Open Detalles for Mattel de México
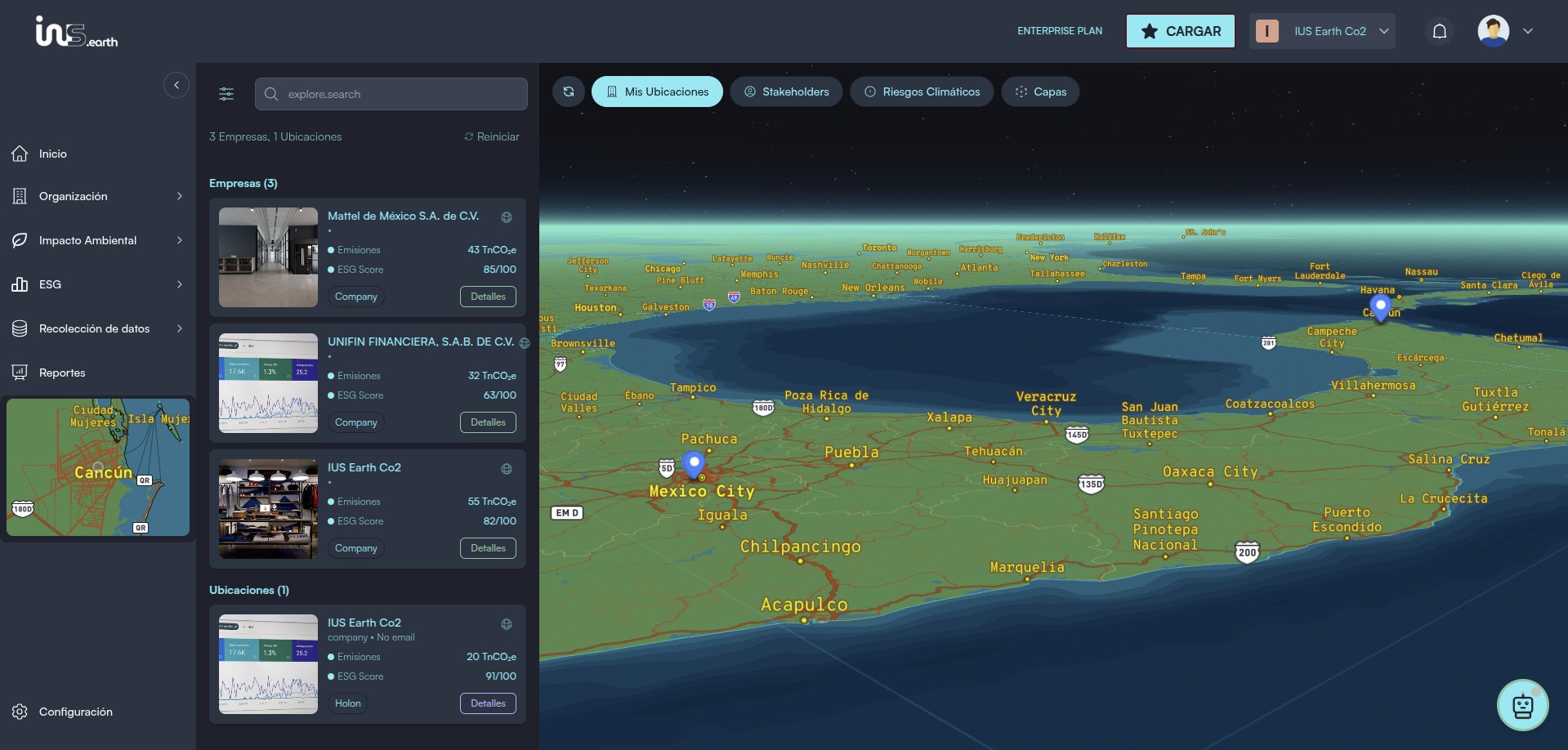 coord(488,297)
